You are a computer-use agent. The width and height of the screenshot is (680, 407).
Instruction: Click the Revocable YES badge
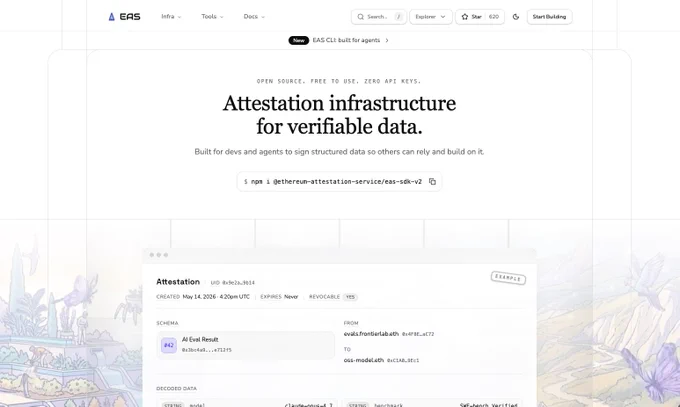pyautogui.click(x=350, y=297)
